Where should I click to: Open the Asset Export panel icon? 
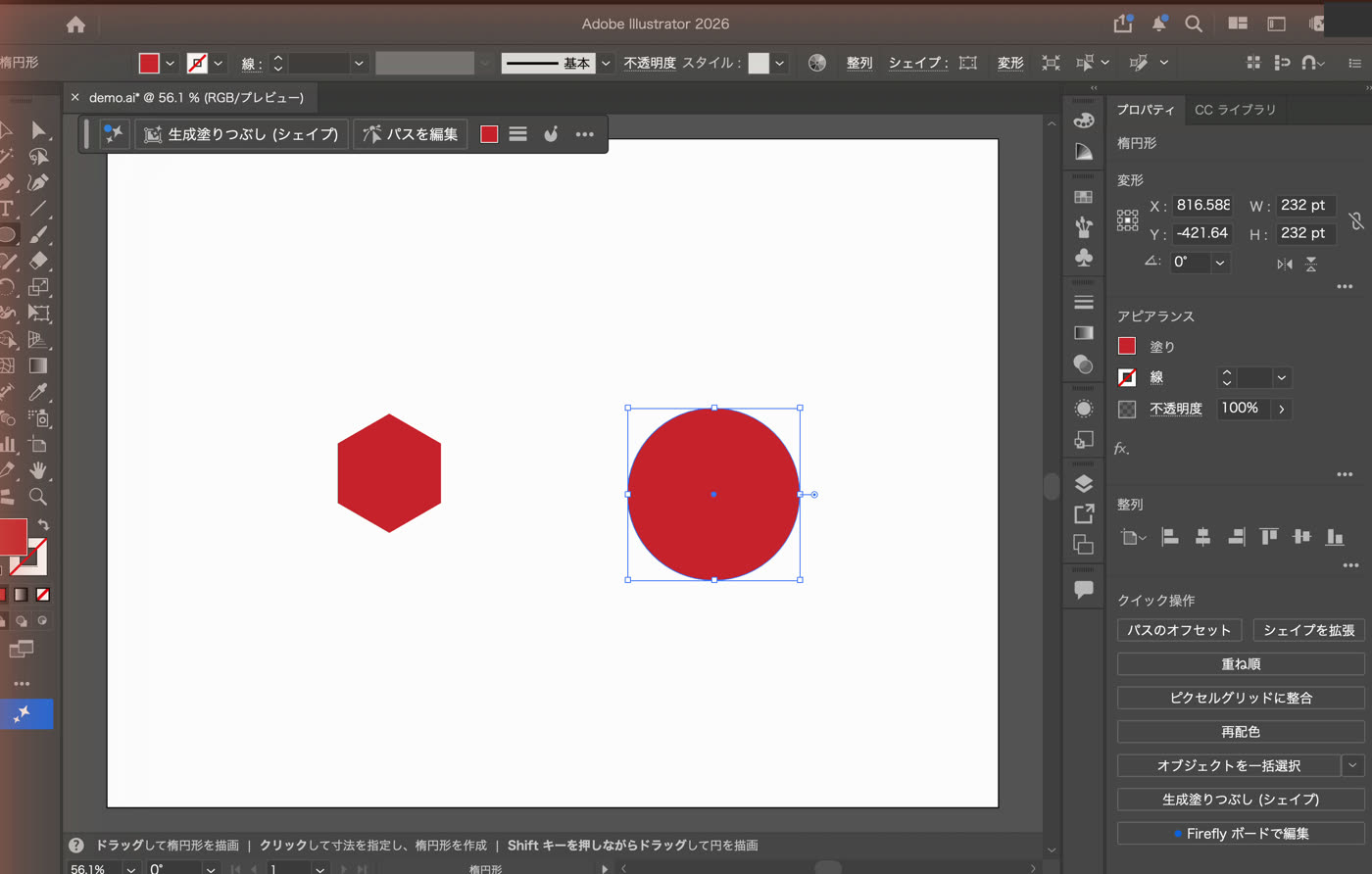tap(1084, 513)
